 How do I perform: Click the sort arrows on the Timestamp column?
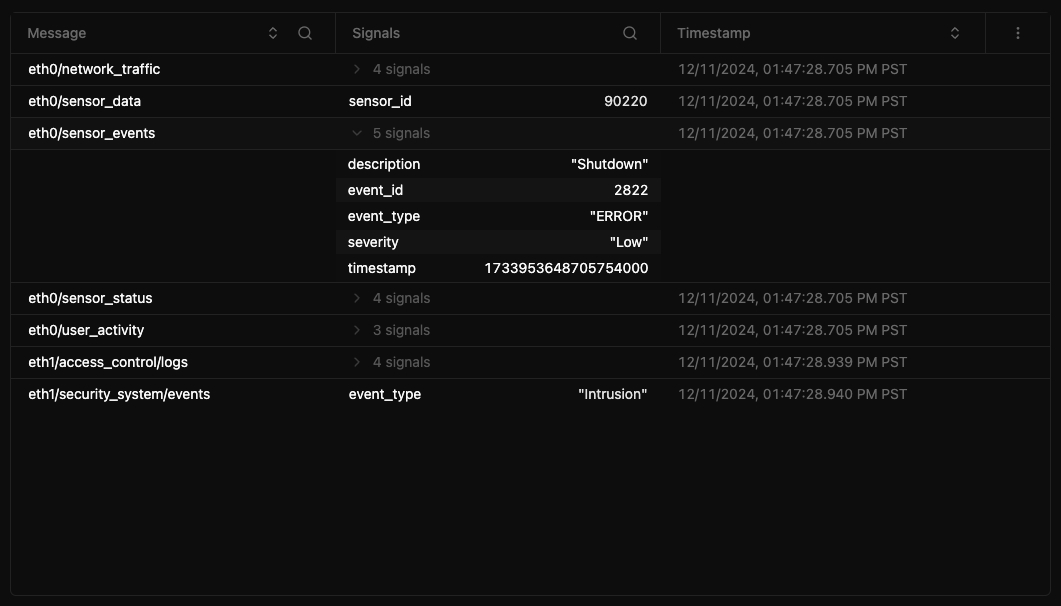click(955, 33)
